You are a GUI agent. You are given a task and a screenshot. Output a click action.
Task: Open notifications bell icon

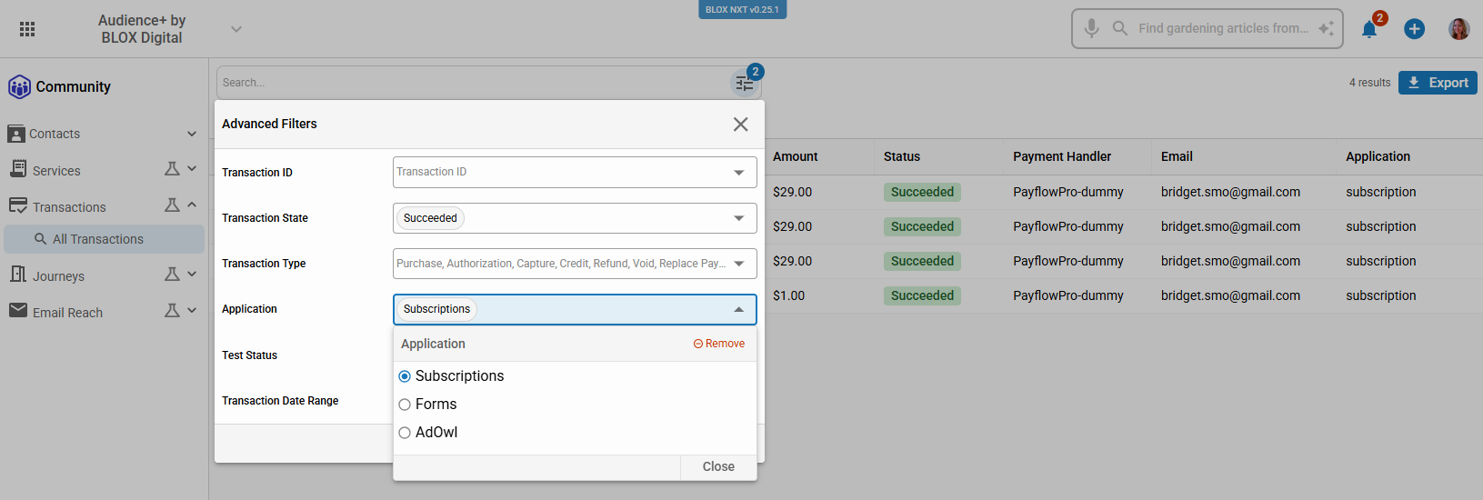pos(1370,29)
